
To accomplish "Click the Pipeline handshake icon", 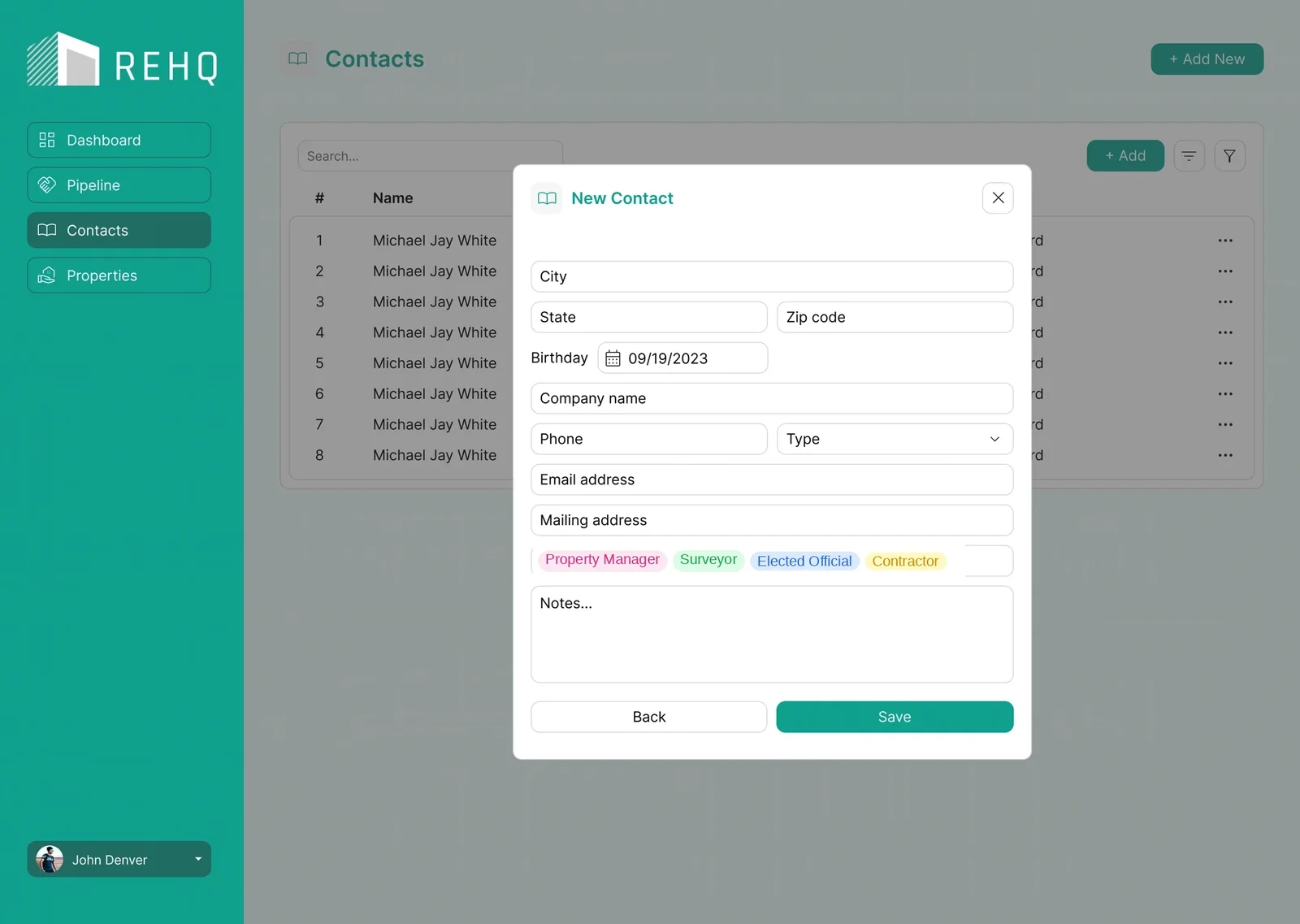I will pyautogui.click(x=47, y=185).
